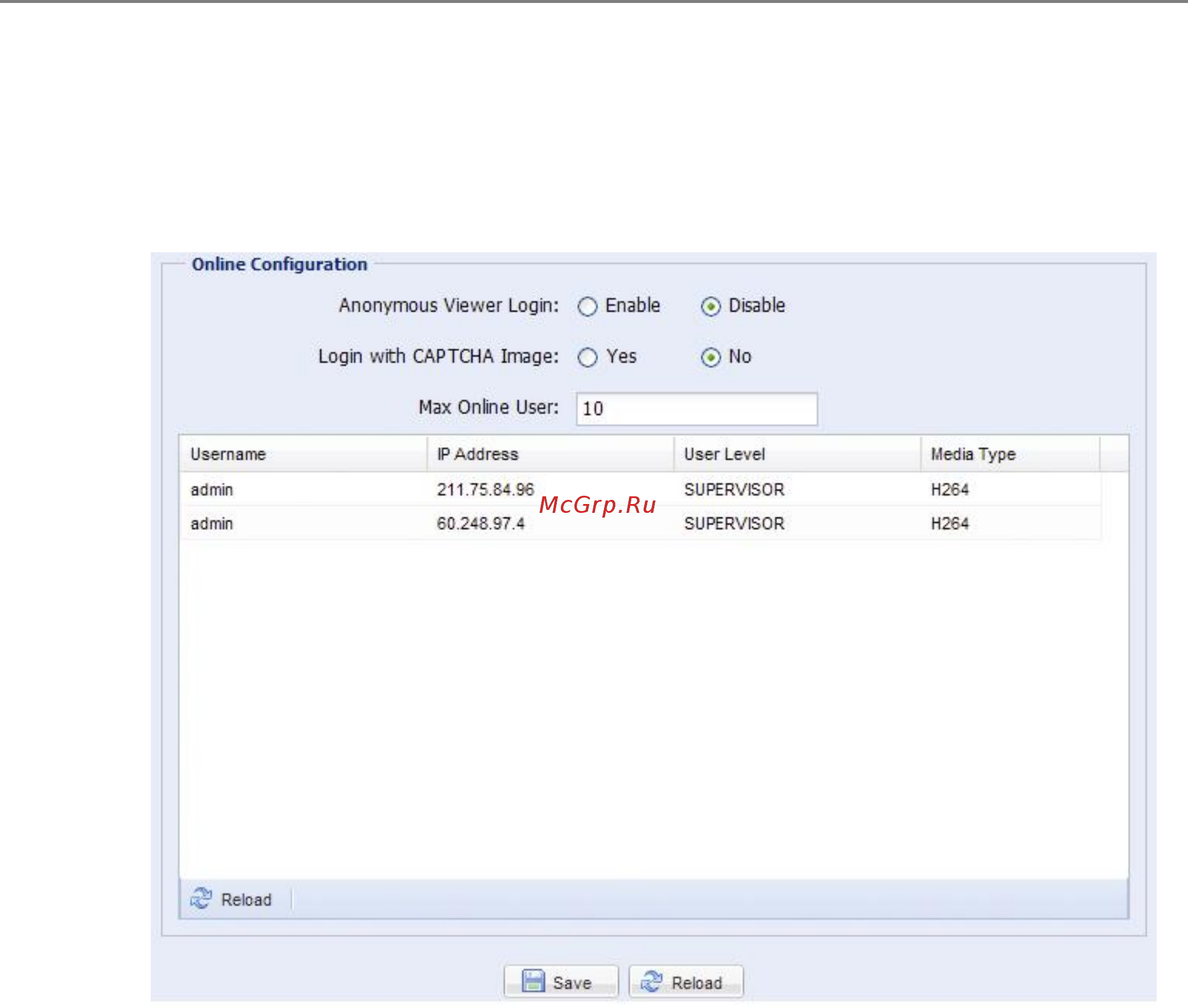Click IP address 60.248.97.4 cell
Viewport: 1188px width, 1008px height.
tap(481, 523)
